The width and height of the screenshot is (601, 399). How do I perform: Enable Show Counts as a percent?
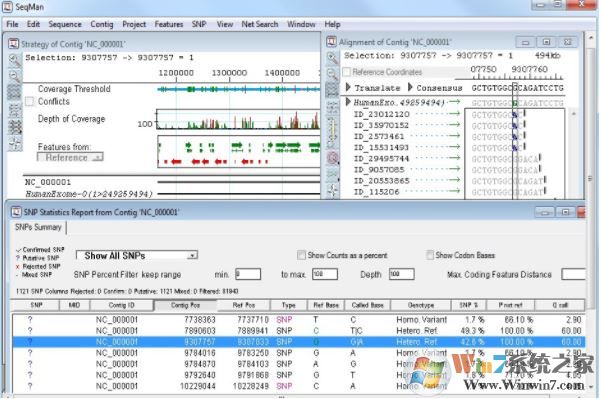click(301, 255)
